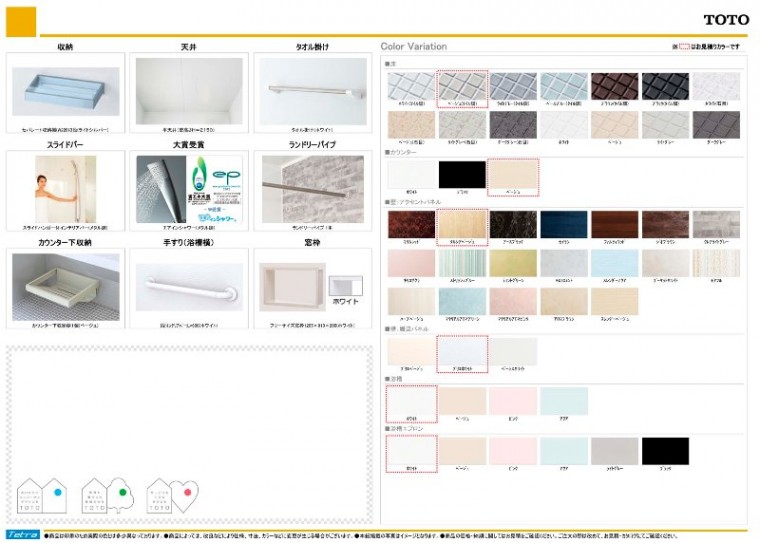760x542 pixels.
Task: Open the ランドリーパイプ laundry pipe image
Action: pos(313,189)
